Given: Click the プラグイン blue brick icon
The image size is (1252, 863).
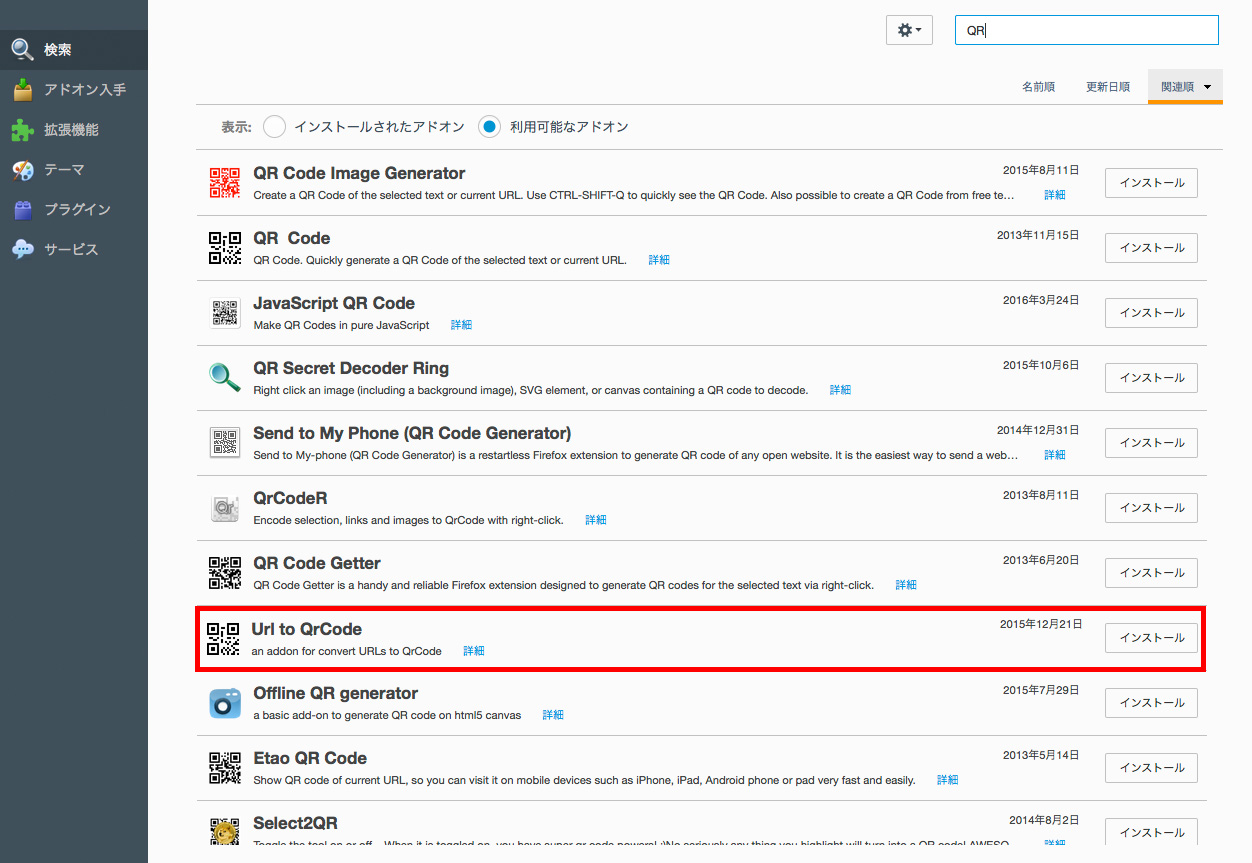Looking at the screenshot, I should point(23,210).
